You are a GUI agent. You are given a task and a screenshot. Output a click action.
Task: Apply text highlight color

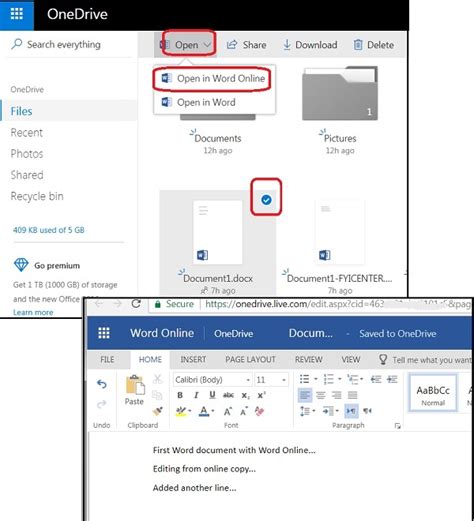tap(181, 411)
